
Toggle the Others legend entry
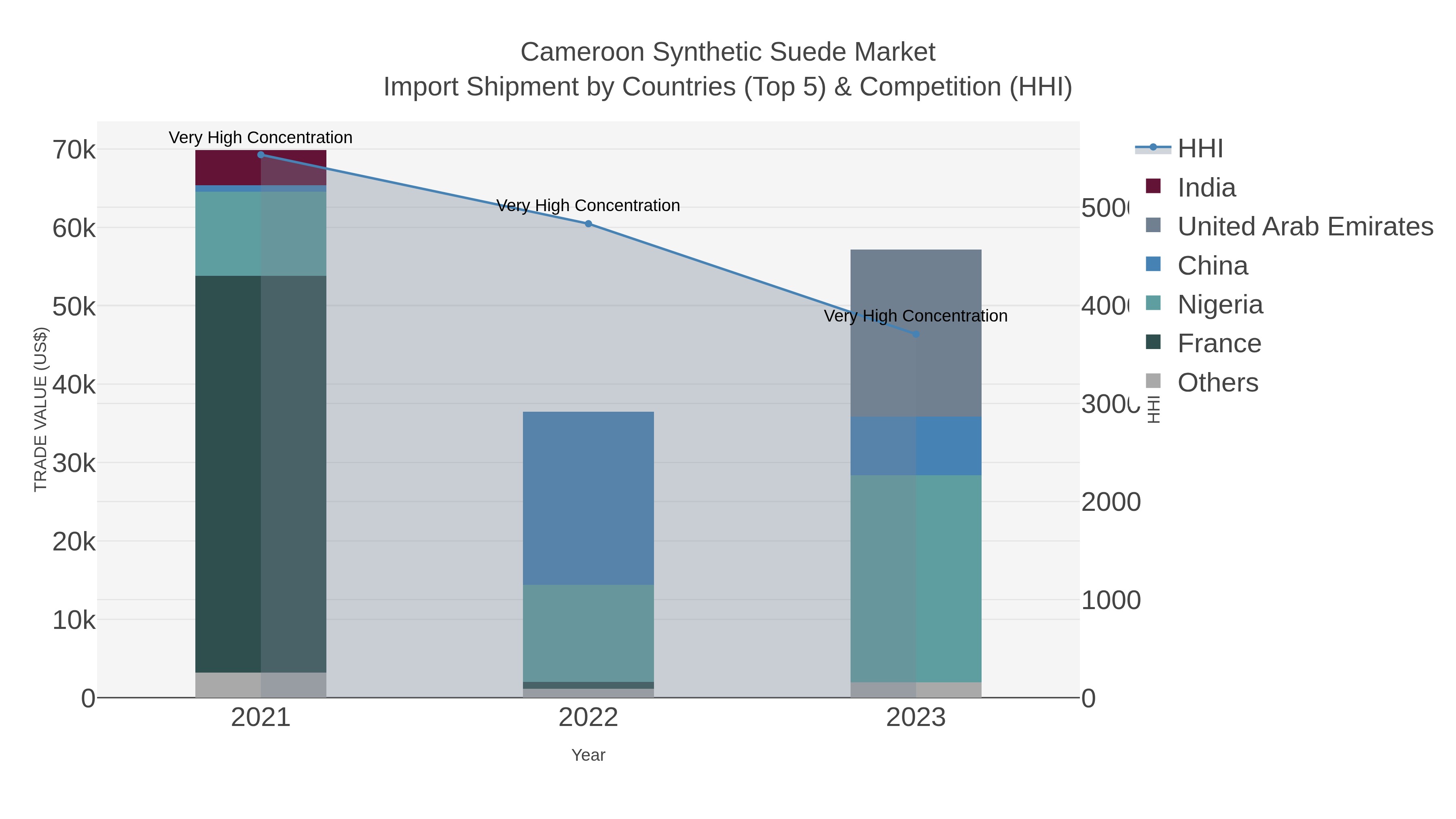pos(1202,383)
